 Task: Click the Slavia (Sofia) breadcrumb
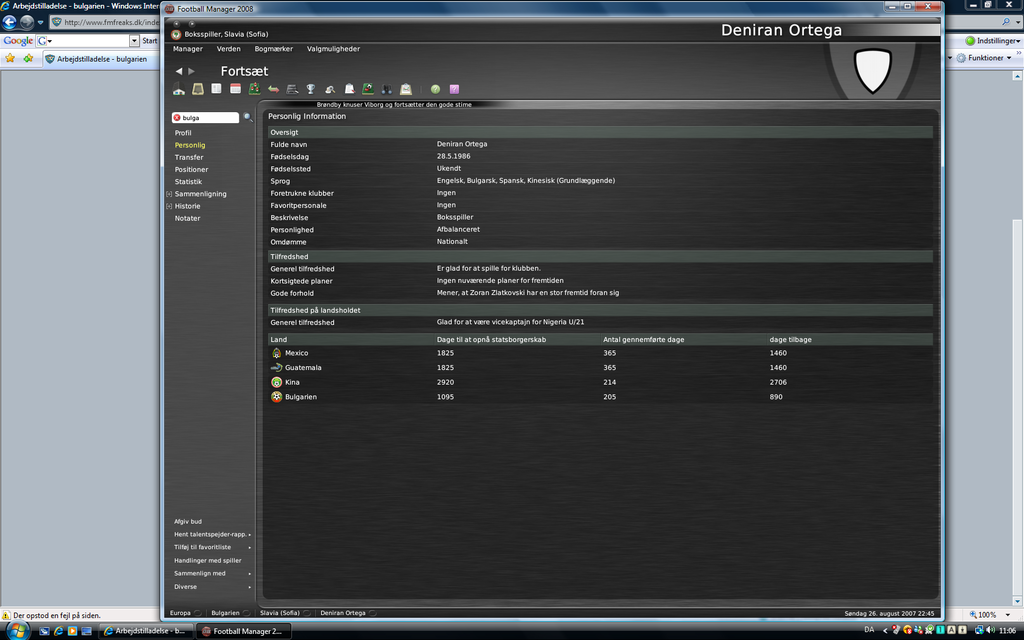click(280, 613)
